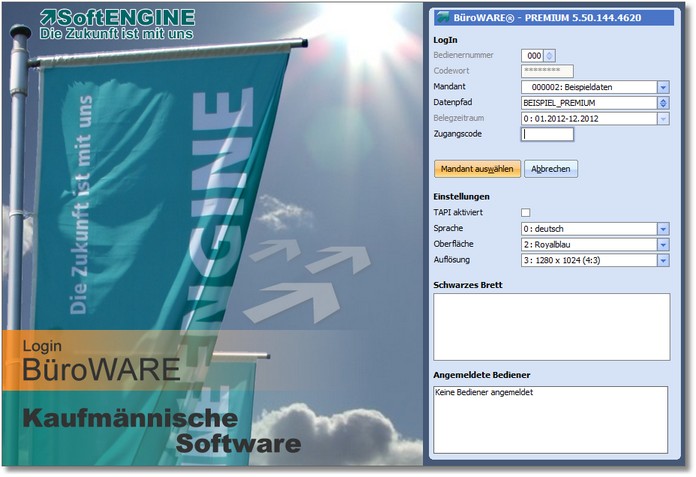Click the SoftENGINE logo at top left
Screen dimensions: 696x477
coord(116,24)
